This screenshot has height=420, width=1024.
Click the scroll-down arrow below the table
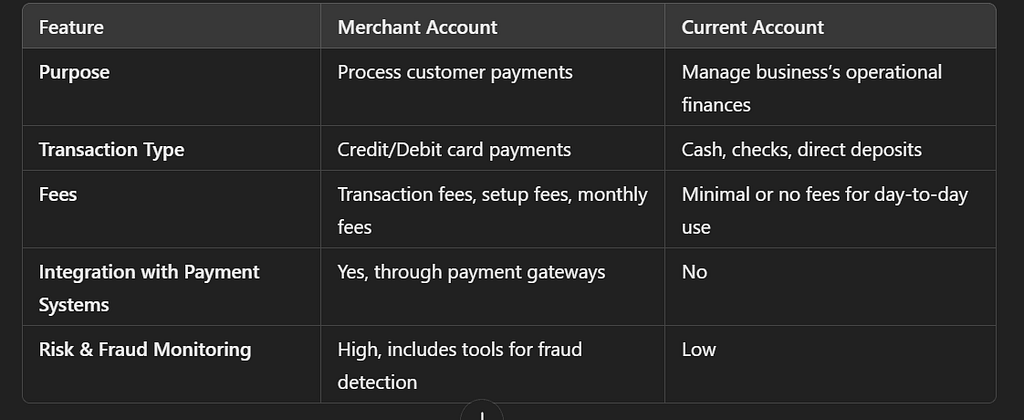pos(483,411)
